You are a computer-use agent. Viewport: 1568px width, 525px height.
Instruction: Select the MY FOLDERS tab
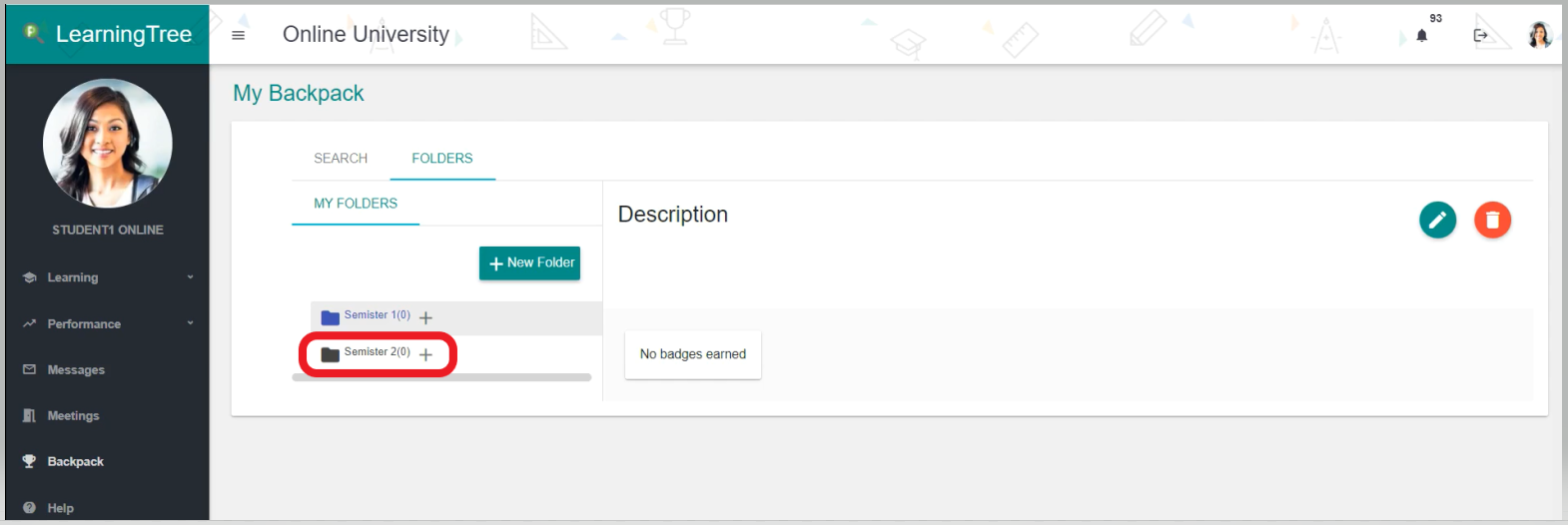click(x=356, y=203)
